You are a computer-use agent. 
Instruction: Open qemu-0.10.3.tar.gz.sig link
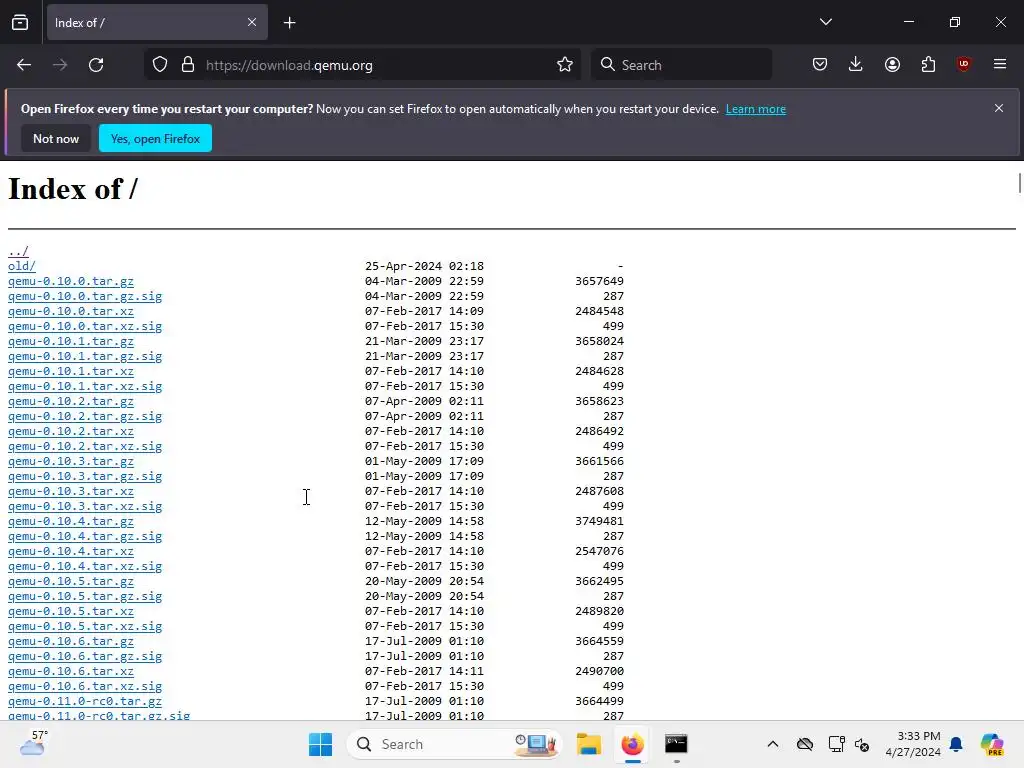pyautogui.click(x=85, y=476)
